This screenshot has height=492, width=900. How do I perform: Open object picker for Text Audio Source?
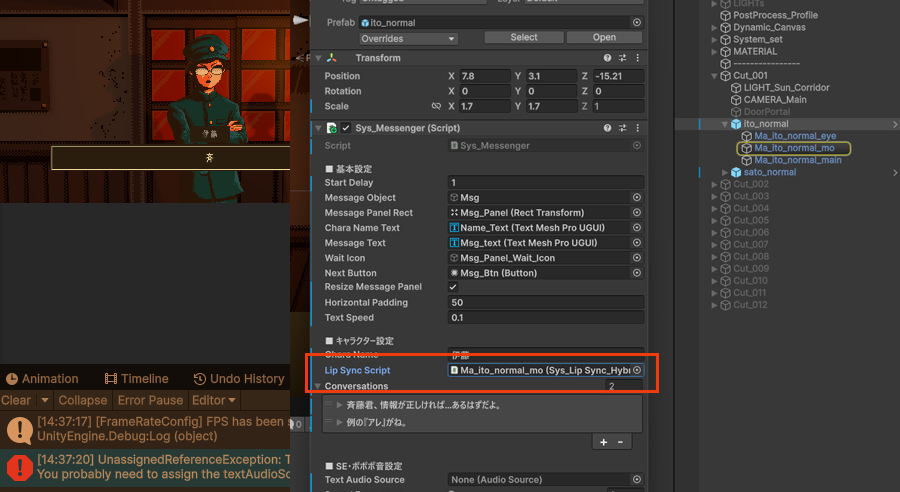[637, 481]
